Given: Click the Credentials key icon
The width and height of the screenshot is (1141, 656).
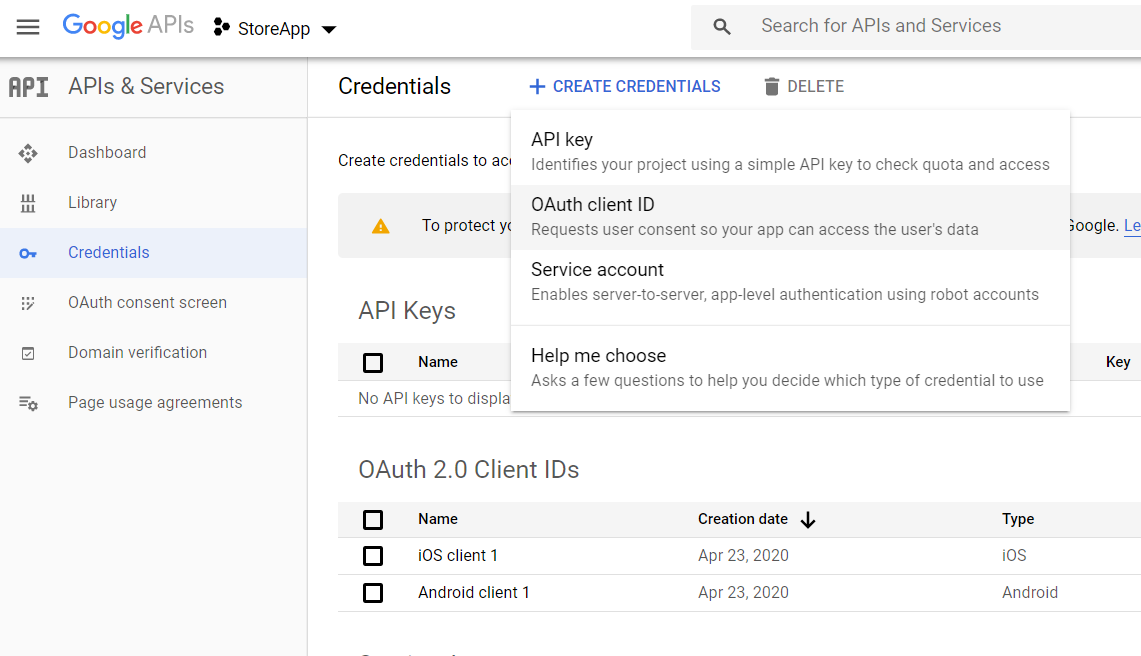Looking at the screenshot, I should (28, 254).
